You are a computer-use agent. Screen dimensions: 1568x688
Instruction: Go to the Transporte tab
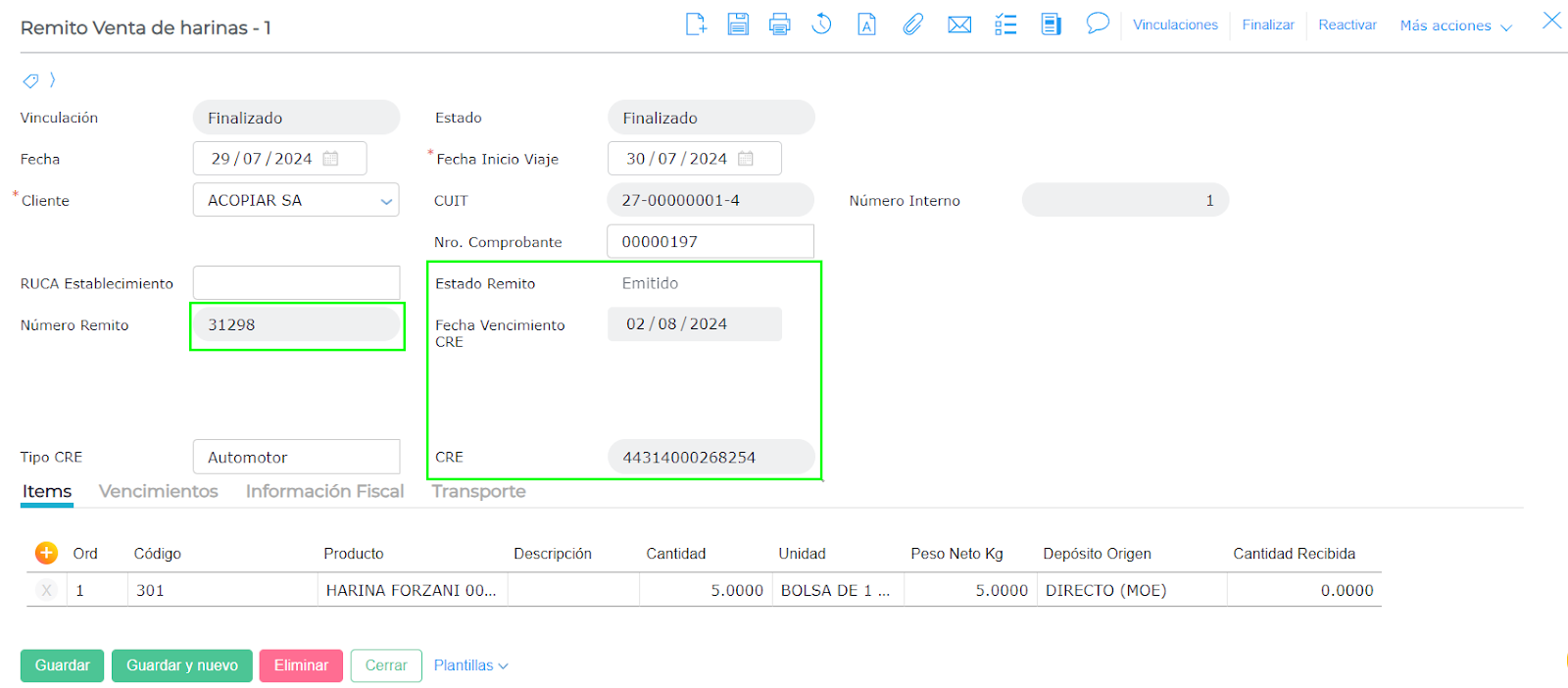(478, 491)
